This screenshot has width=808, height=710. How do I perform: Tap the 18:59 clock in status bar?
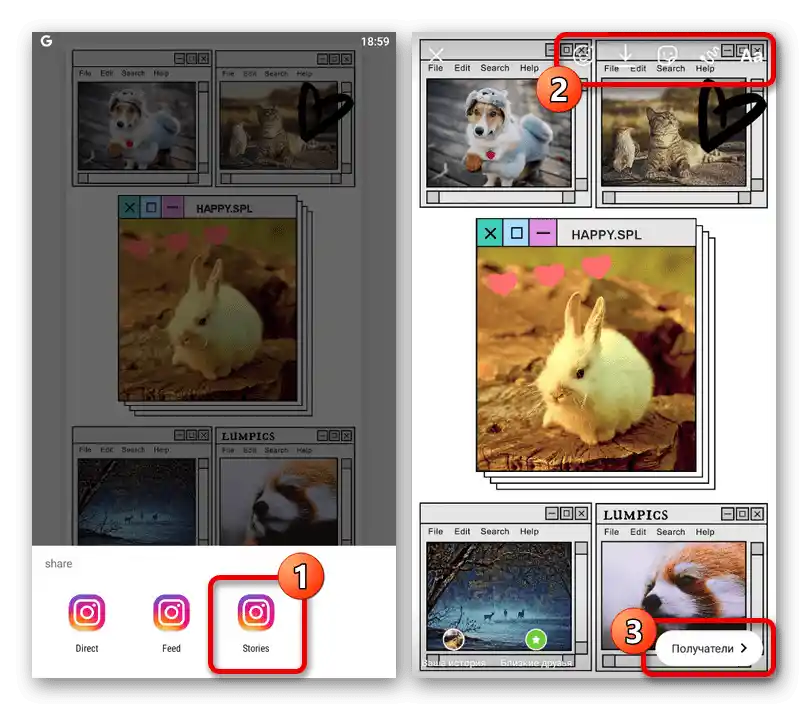(375, 41)
